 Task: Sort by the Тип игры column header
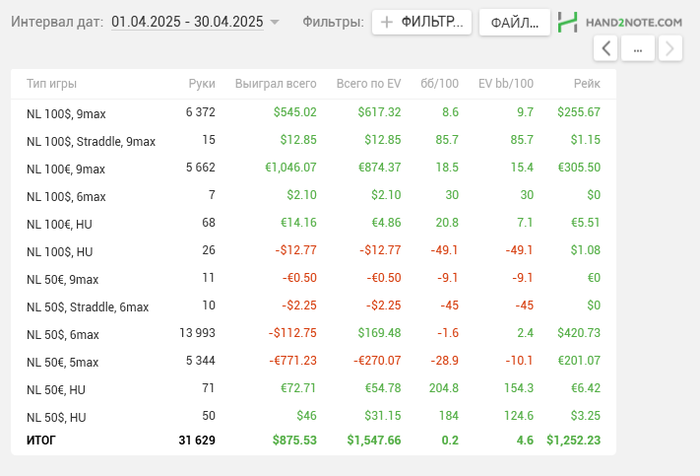[51, 85]
